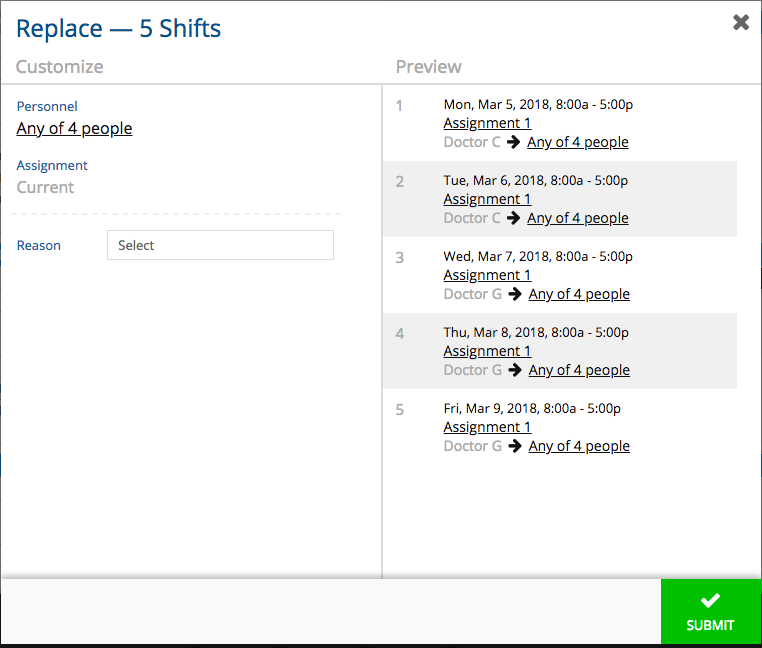Image resolution: width=762 pixels, height=648 pixels.
Task: Open Assignment 1 link for Mon, Mar 5
Action: pyautogui.click(x=487, y=123)
